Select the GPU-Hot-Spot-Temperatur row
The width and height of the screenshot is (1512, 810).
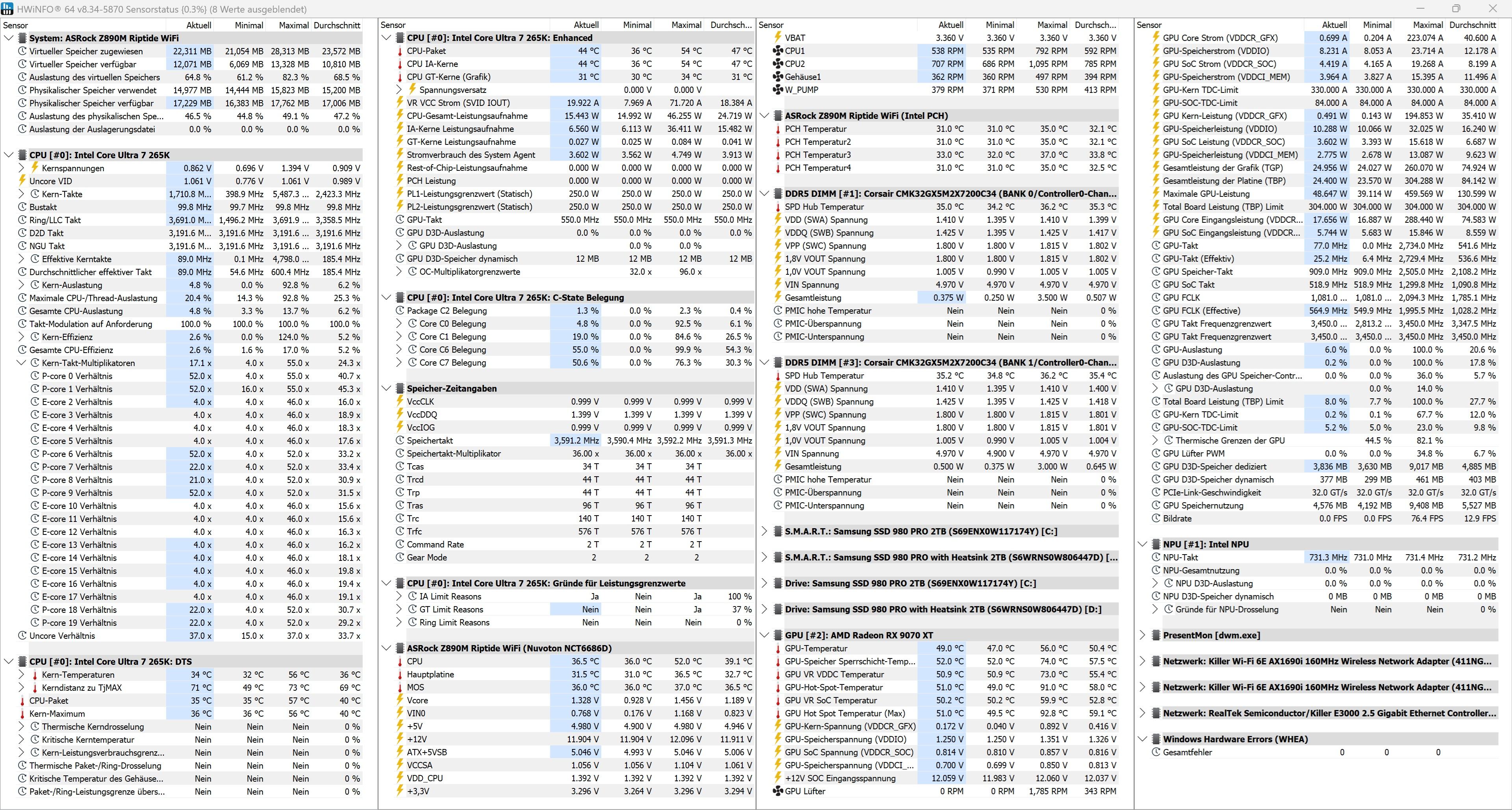(x=834, y=688)
